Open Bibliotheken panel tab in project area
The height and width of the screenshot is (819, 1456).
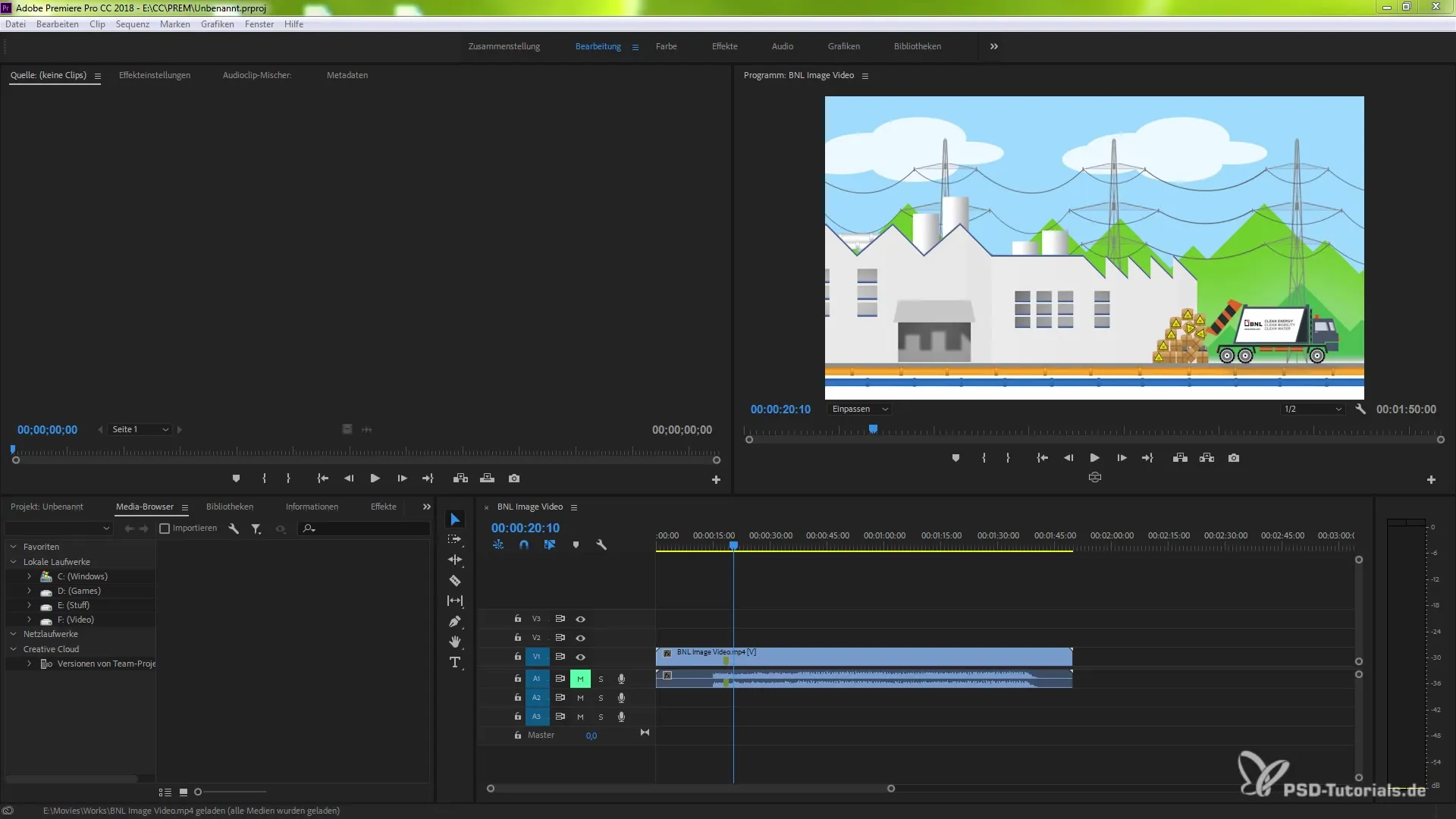pos(230,507)
